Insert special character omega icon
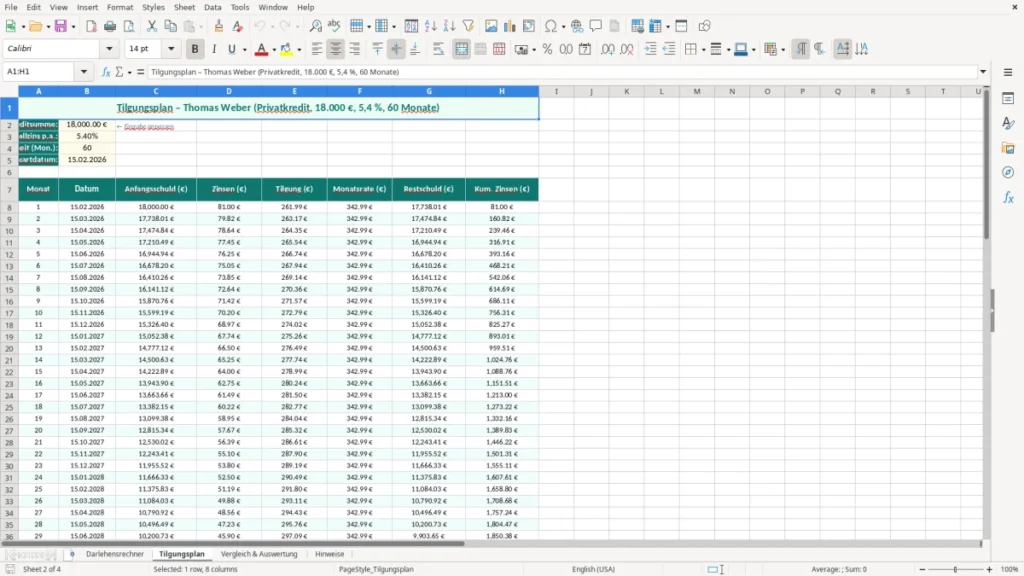 (x=551, y=26)
